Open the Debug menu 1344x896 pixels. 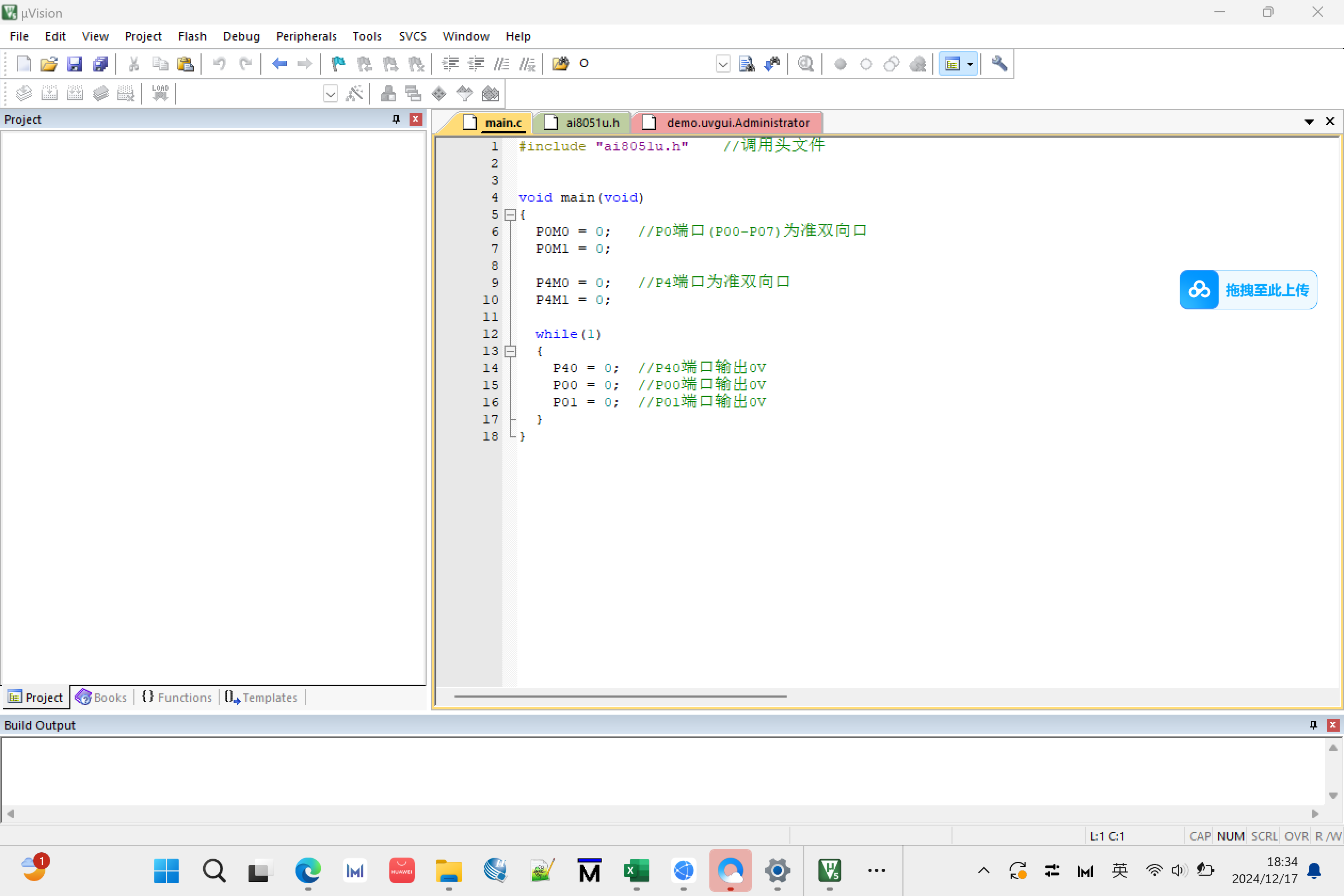click(241, 36)
